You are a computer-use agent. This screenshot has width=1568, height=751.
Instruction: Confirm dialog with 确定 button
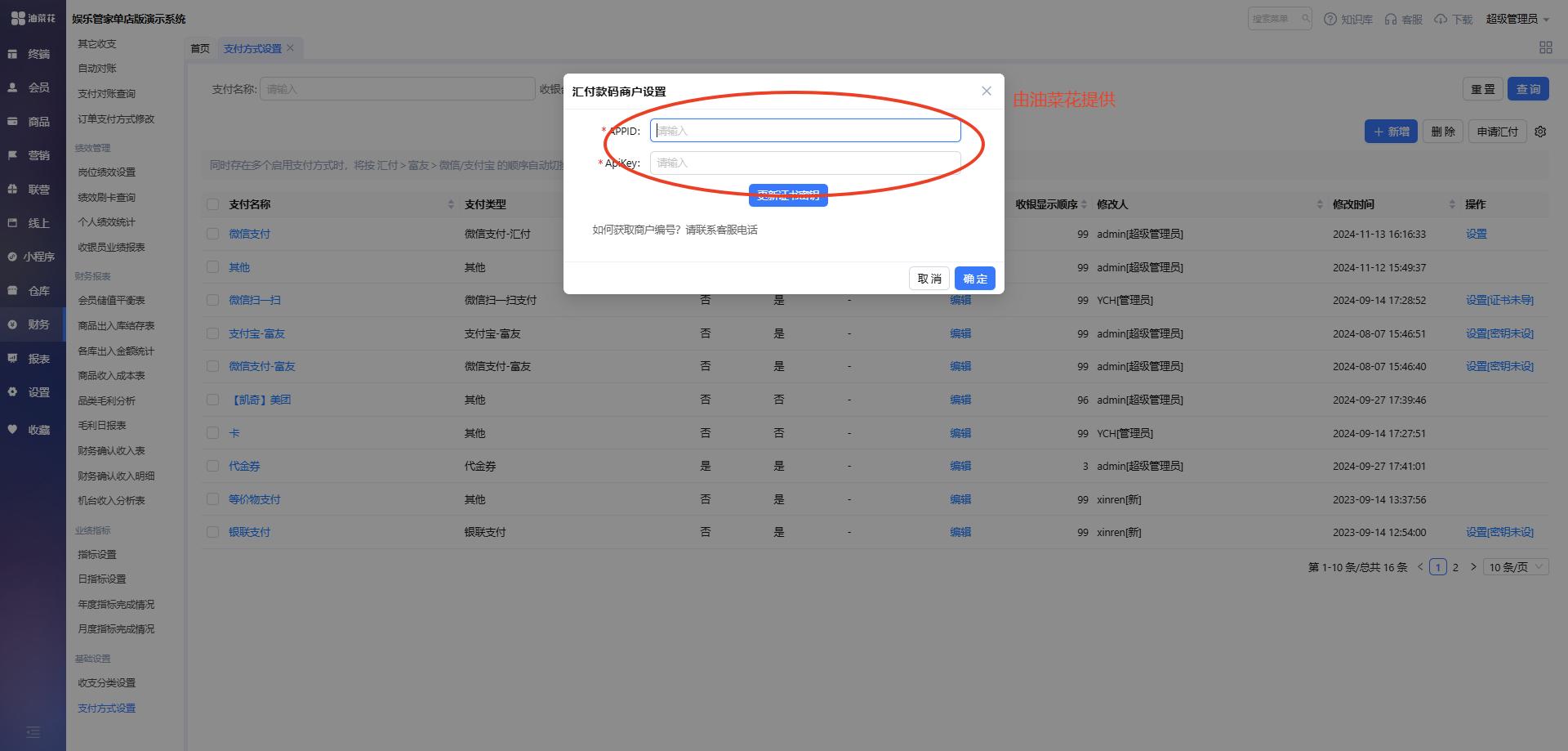tap(975, 279)
